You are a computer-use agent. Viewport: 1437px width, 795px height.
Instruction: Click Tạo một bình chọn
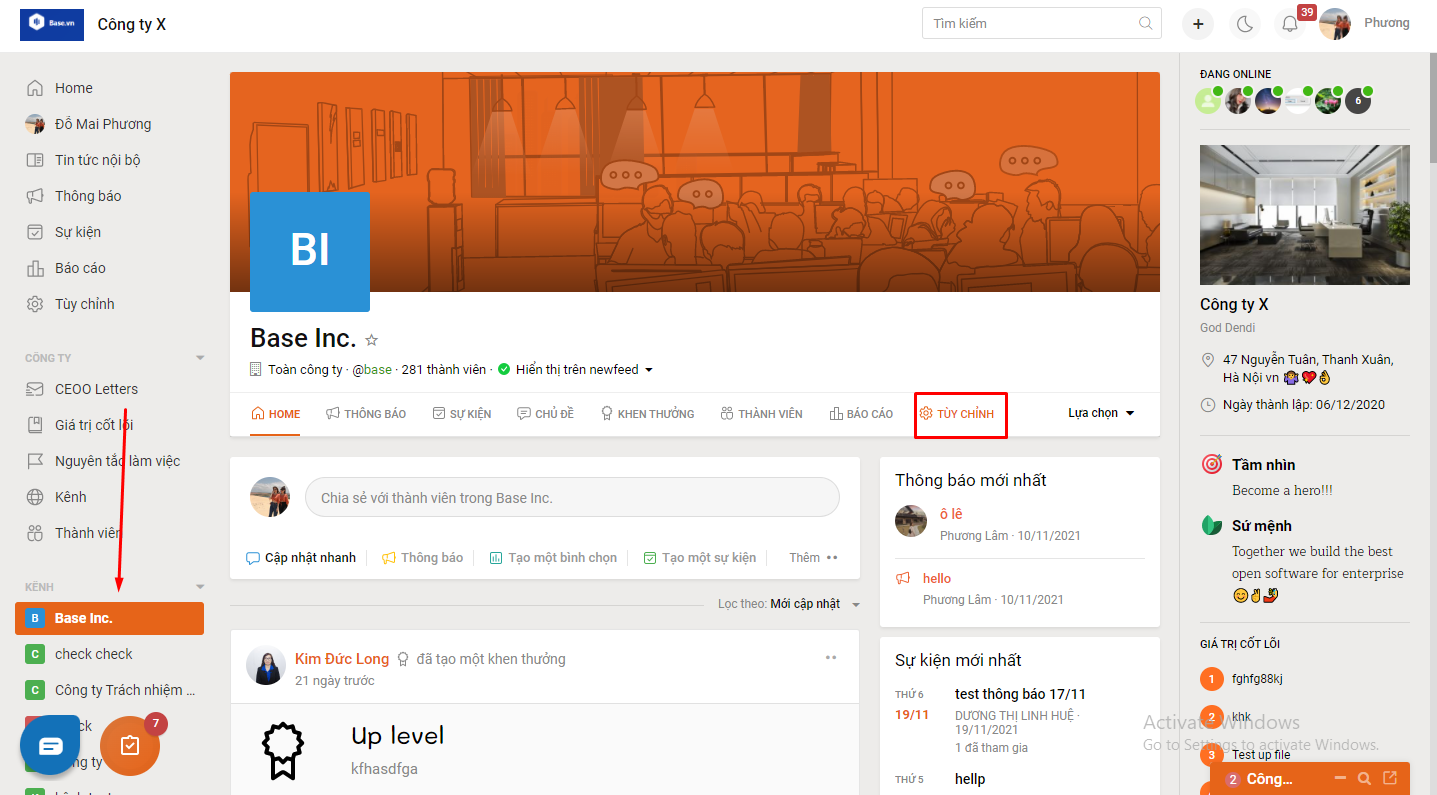coord(553,558)
